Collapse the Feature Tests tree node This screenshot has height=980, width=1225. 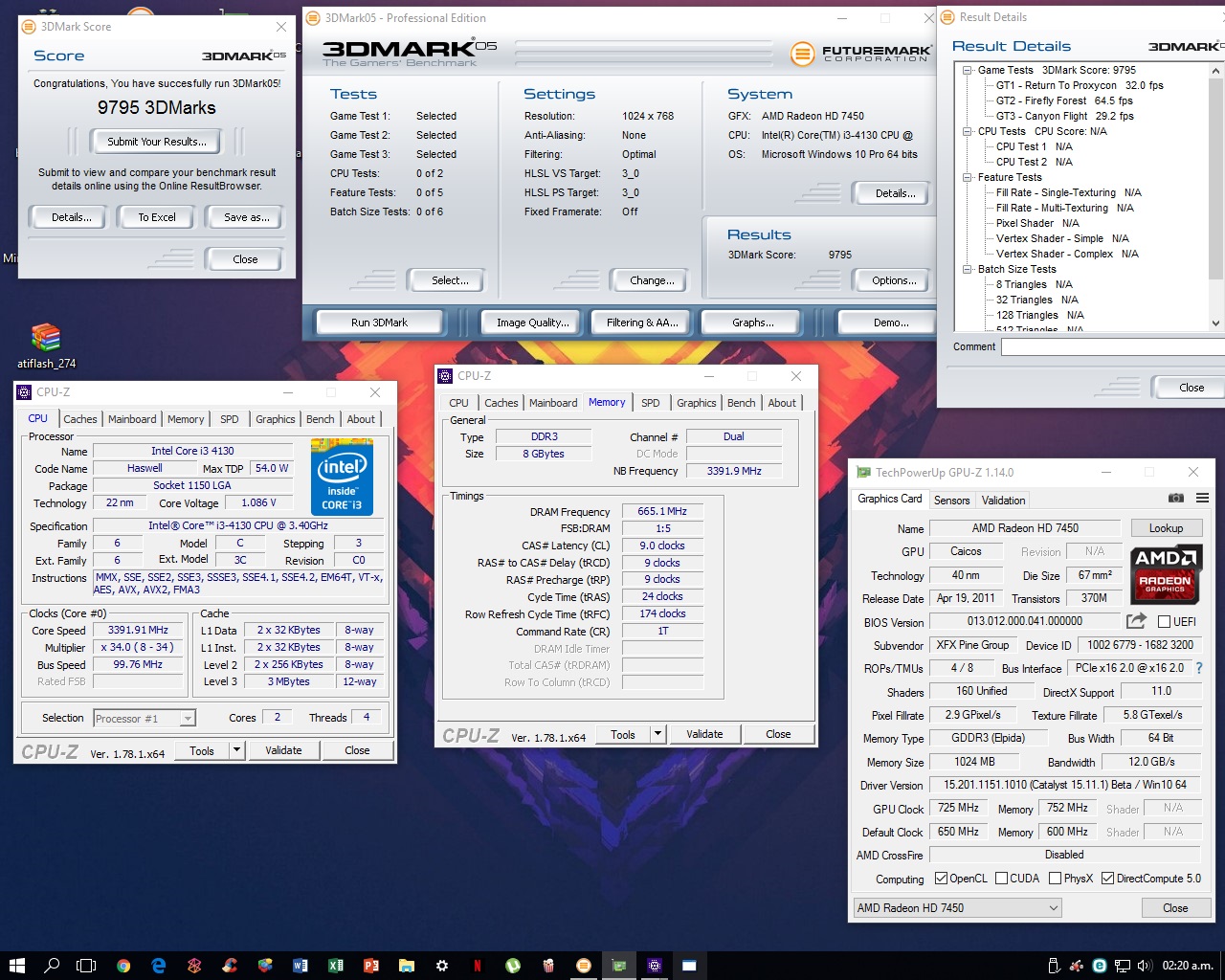click(968, 177)
